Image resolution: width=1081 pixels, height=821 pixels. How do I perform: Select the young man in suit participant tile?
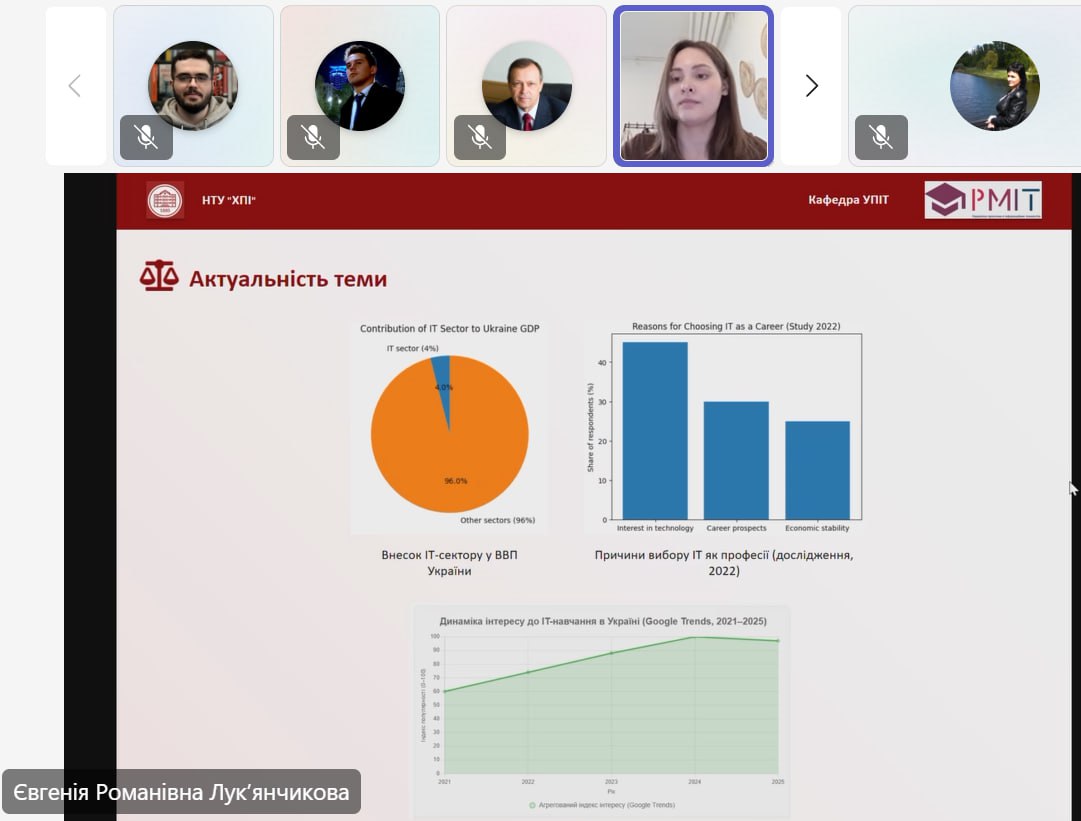(x=360, y=86)
